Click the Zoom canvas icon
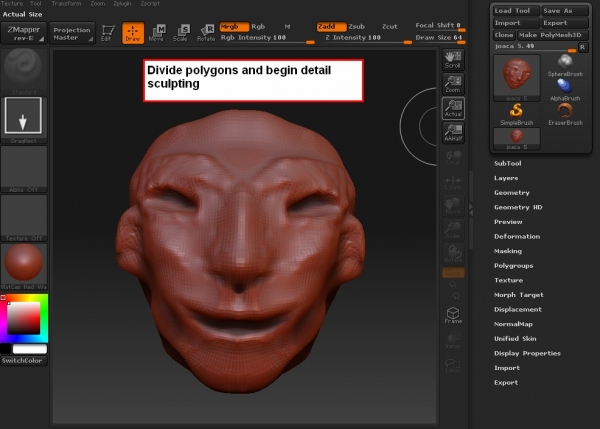Viewport: 600px width, 429px height. pyautogui.click(x=453, y=84)
